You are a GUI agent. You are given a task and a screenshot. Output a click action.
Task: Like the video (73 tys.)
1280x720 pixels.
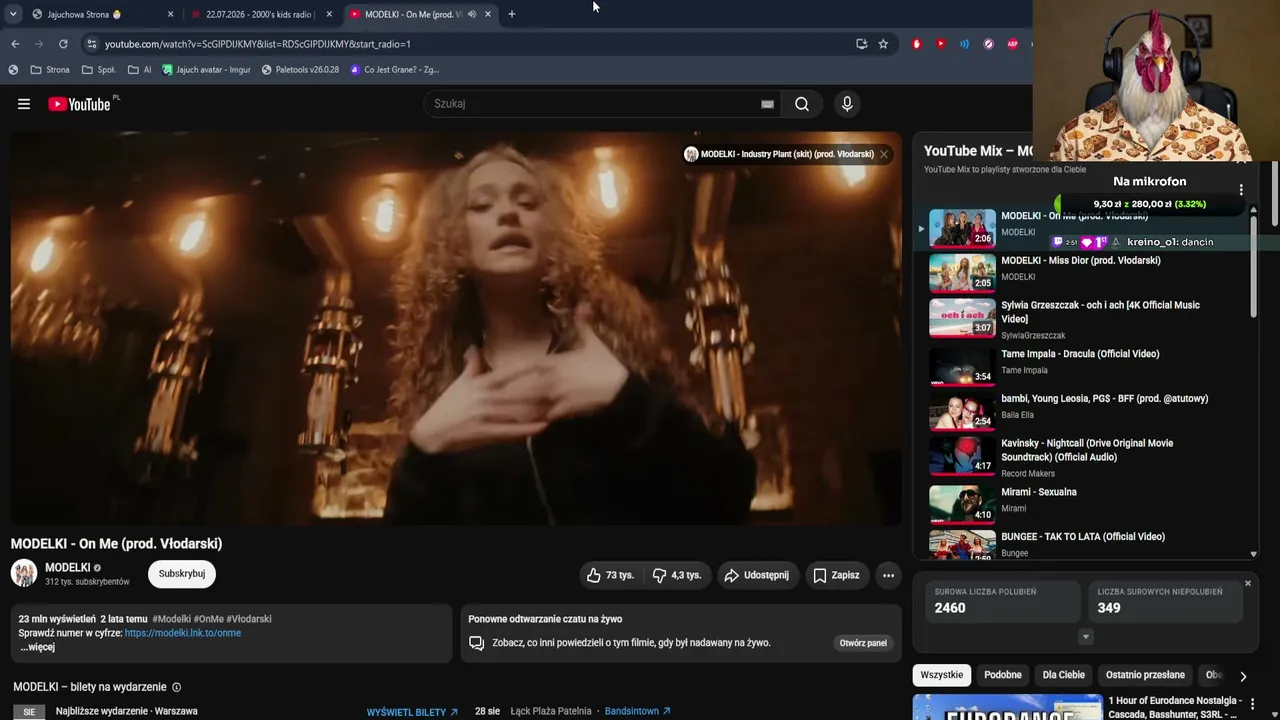click(610, 575)
